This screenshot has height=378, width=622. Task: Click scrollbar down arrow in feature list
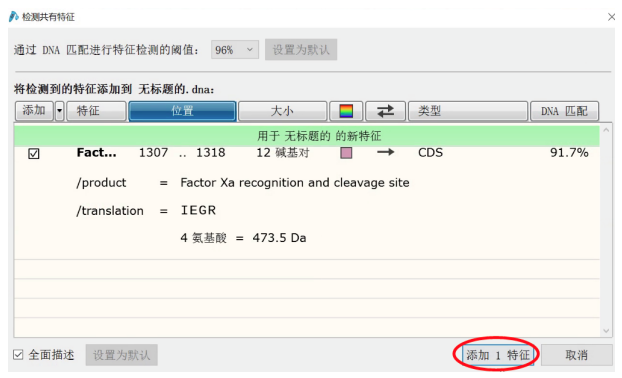coord(606,331)
